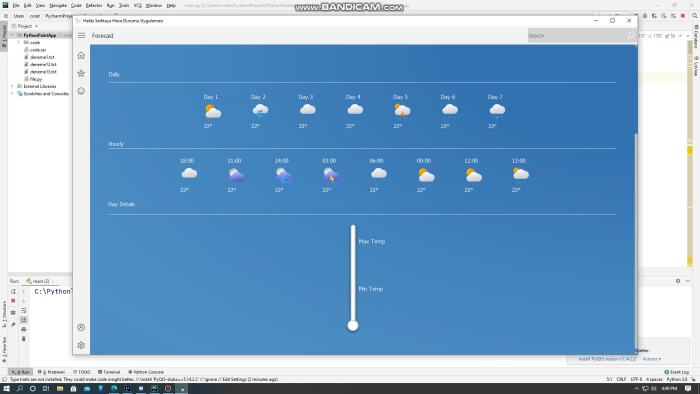
Task: Click the search magnifier in weather app
Action: (631, 35)
